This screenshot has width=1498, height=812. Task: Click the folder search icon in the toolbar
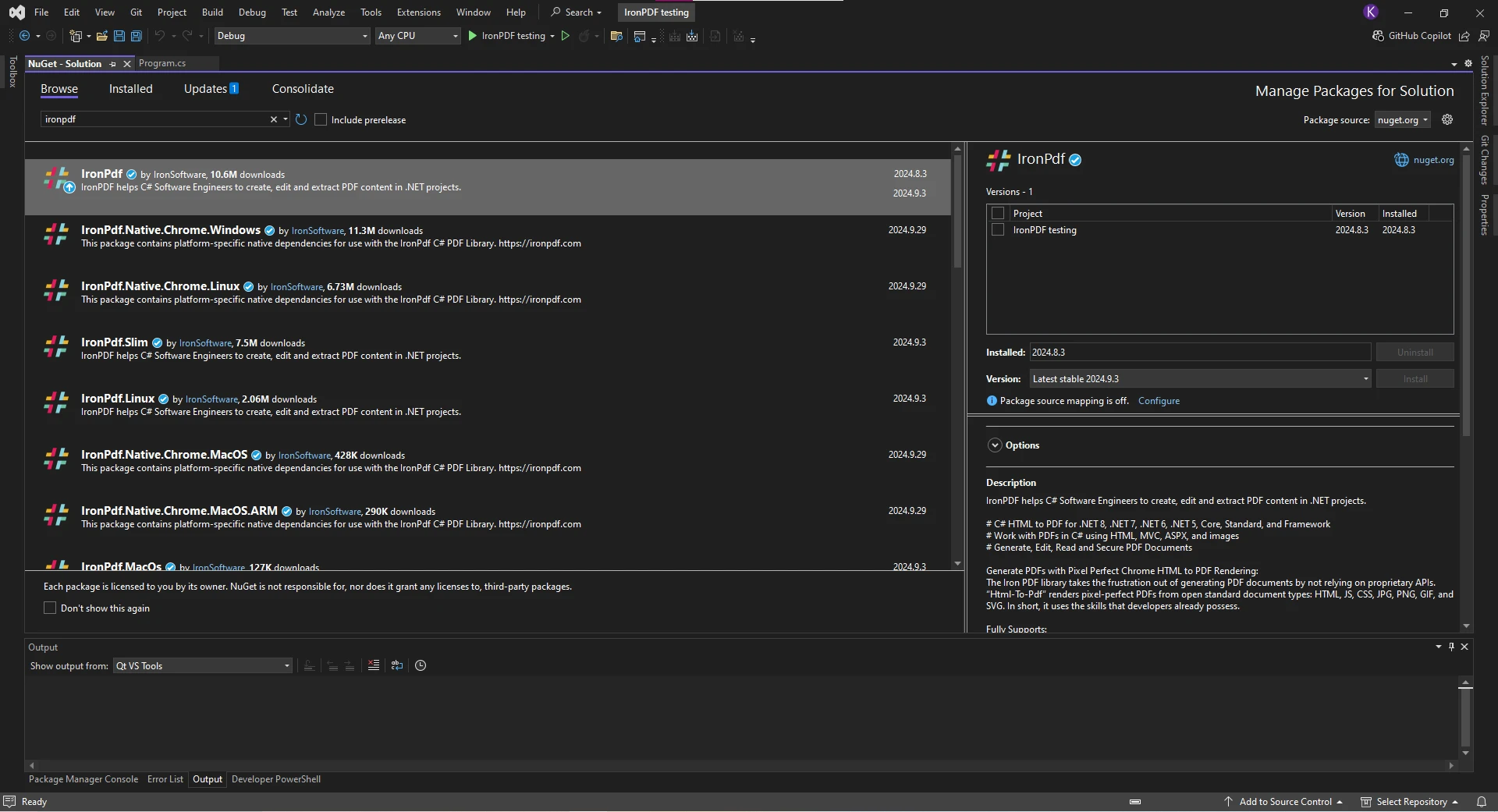coord(616,36)
